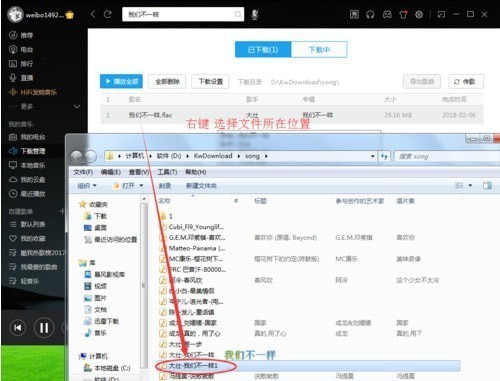Click 全部删除 button

pyautogui.click(x=167, y=81)
